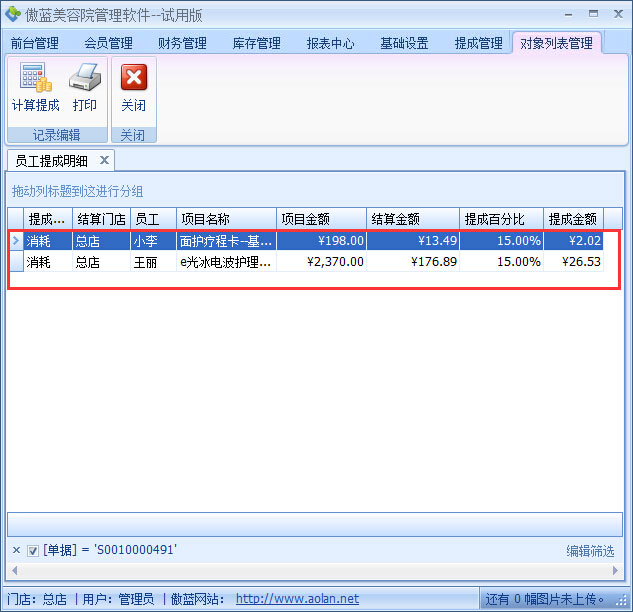
Task: Click the app logo in title bar
Action: point(13,14)
